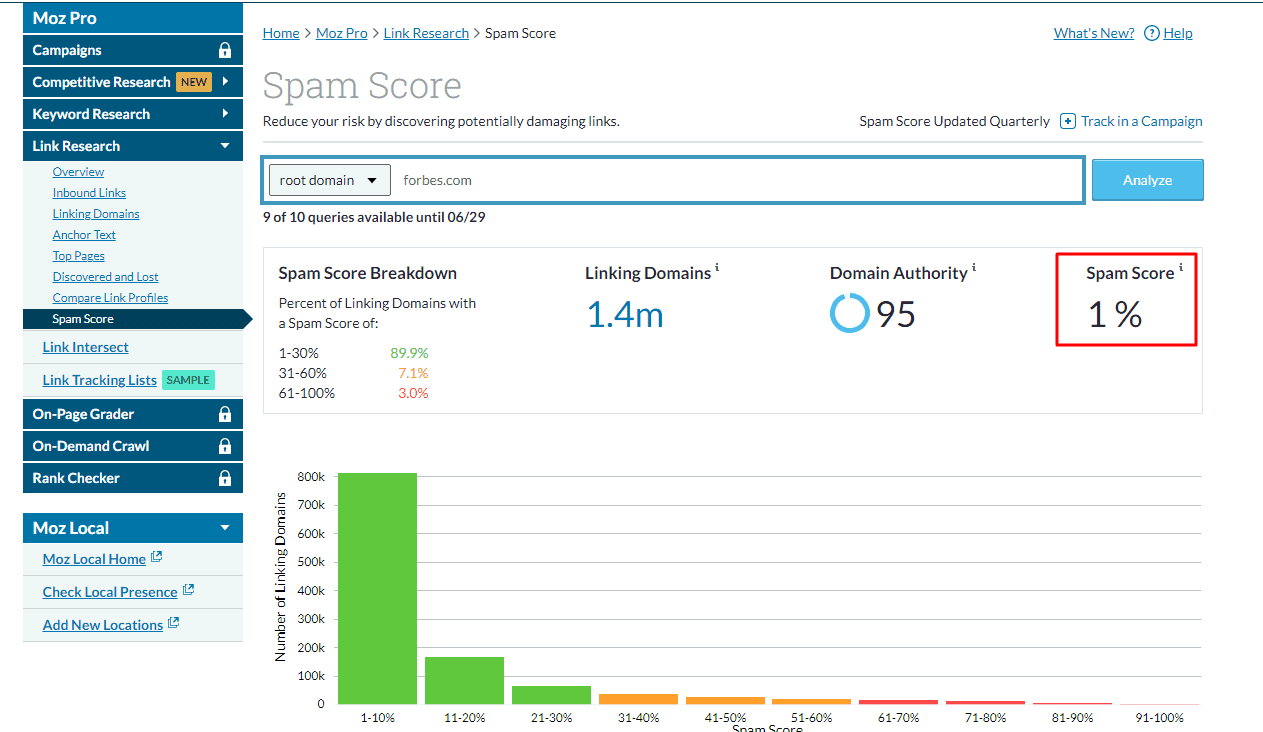Open Discovered and Lost link
The height and width of the screenshot is (732, 1263).
[105, 277]
